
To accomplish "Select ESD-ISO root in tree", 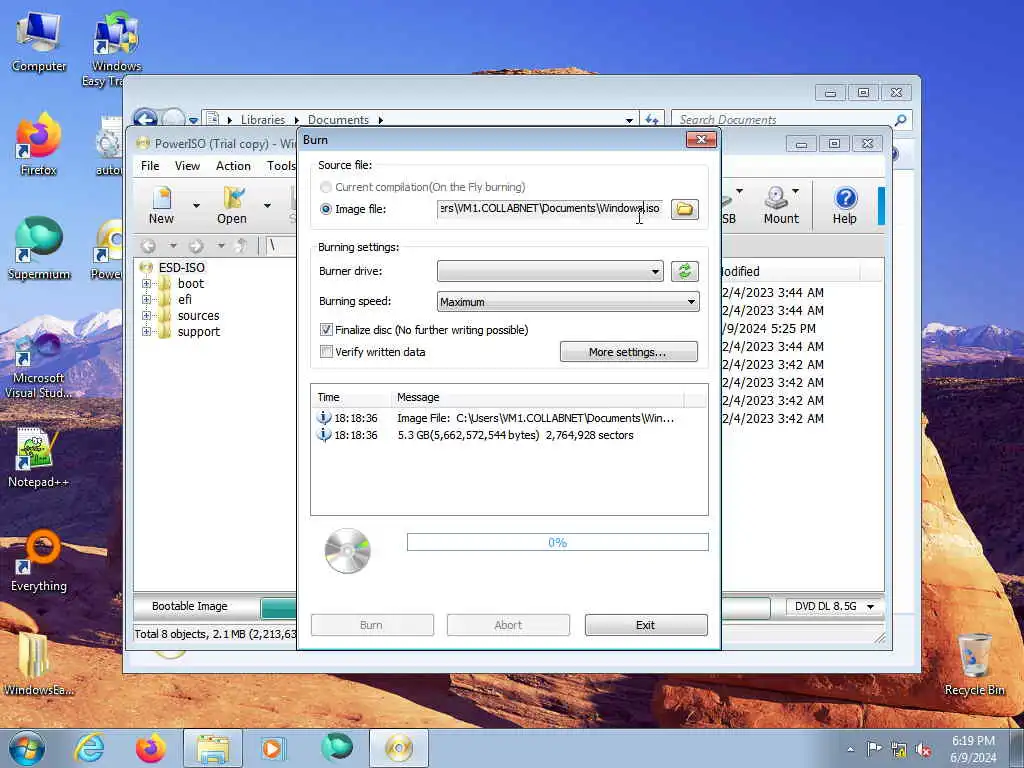I will [x=182, y=267].
